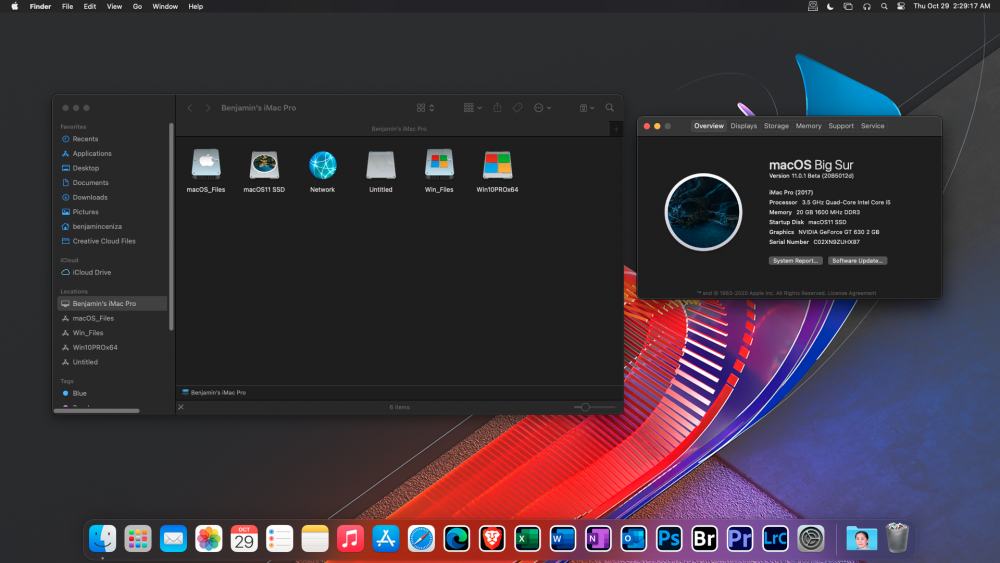Launch Premiere Pro from the Dock
The width and height of the screenshot is (1000, 563).
click(x=740, y=539)
